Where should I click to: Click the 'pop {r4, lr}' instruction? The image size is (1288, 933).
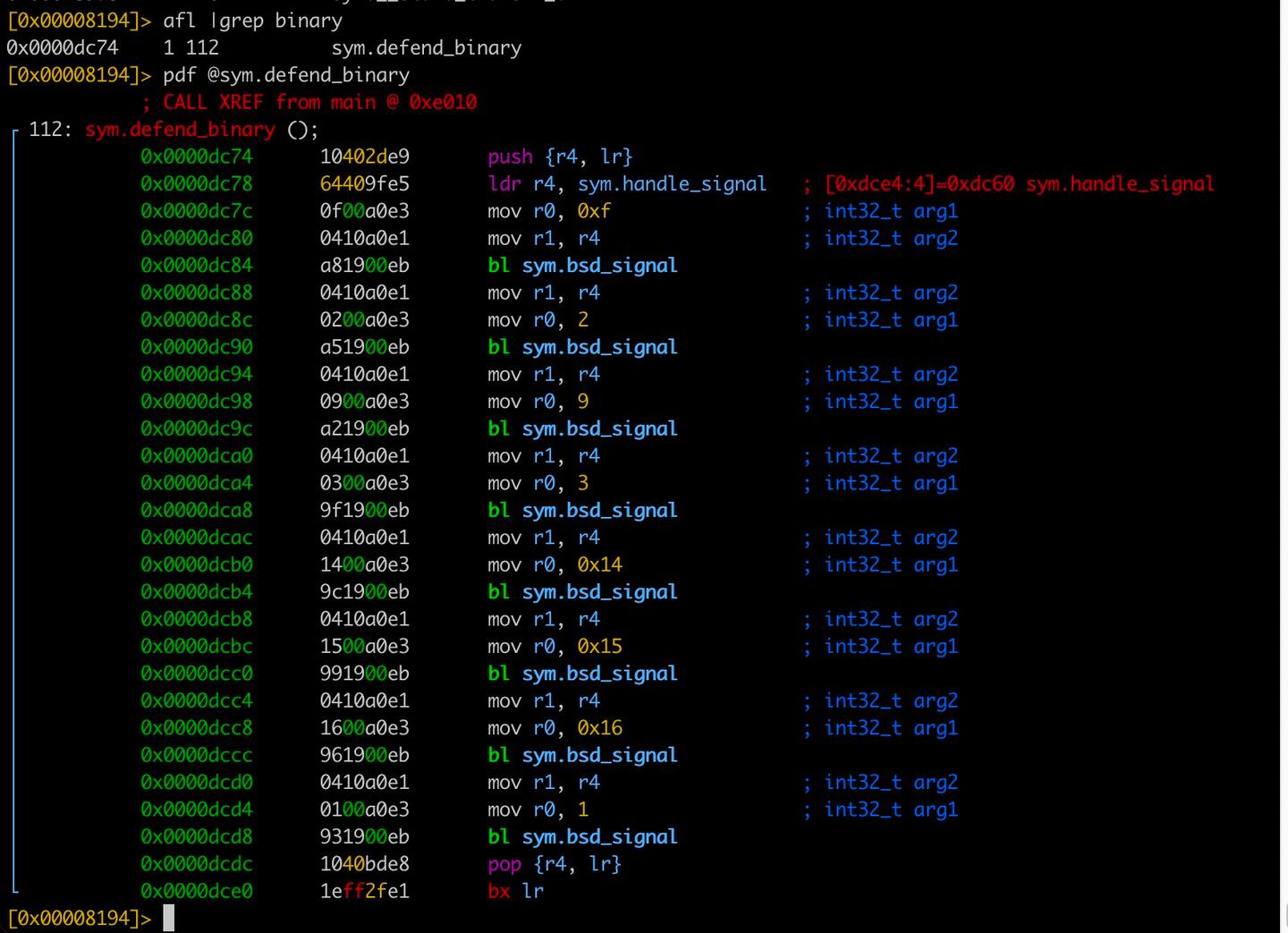pyautogui.click(x=554, y=864)
